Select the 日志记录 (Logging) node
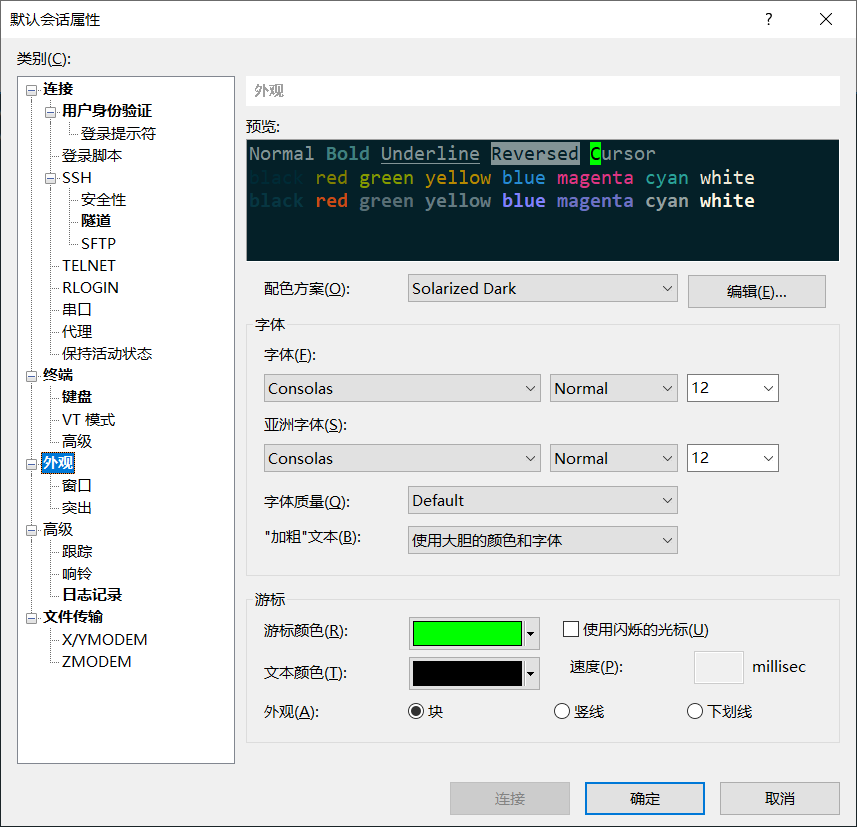Viewport: 857px width, 827px height. 94,595
